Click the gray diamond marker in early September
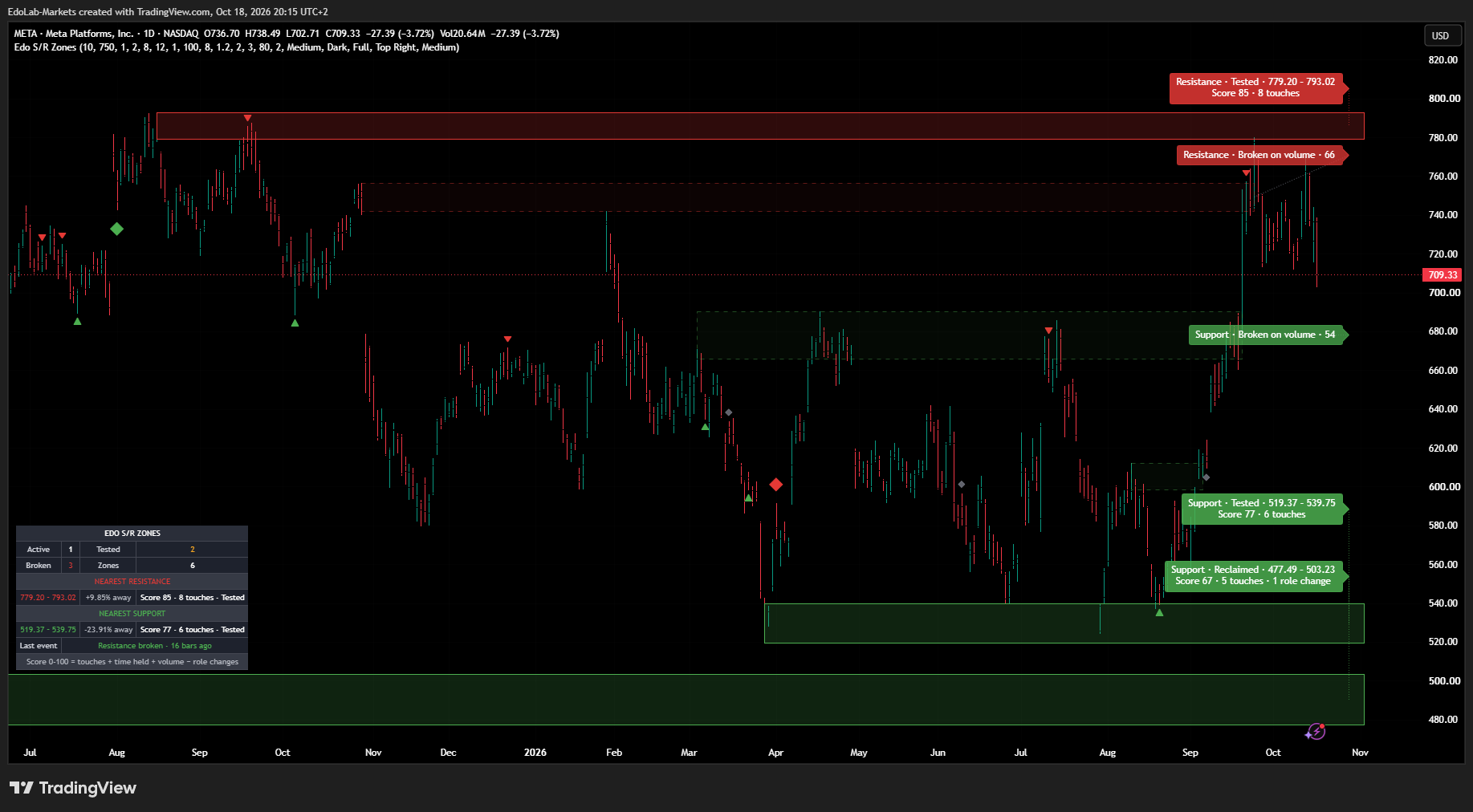Image resolution: width=1473 pixels, height=812 pixels. (1206, 477)
